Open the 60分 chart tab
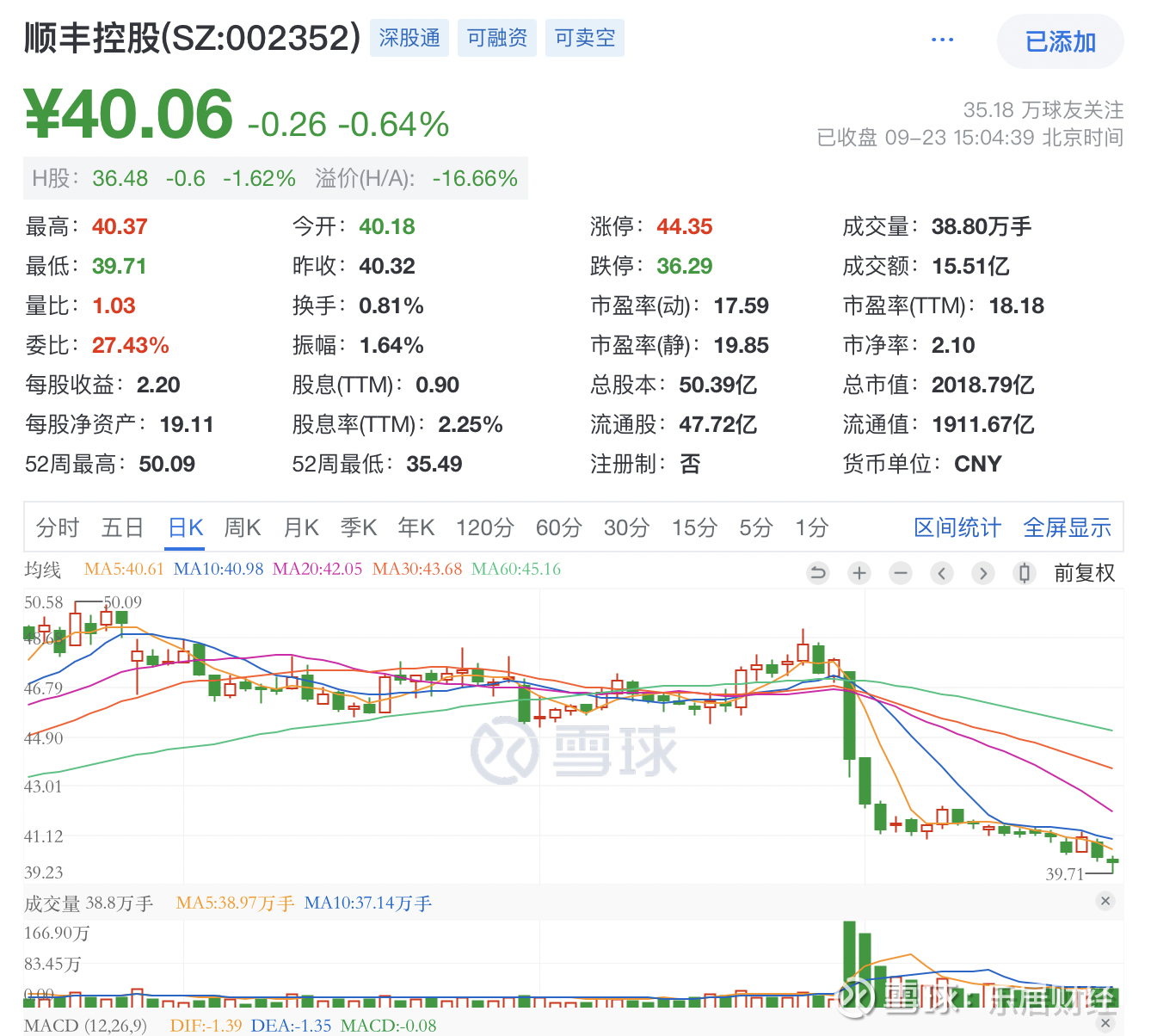Image resolution: width=1151 pixels, height=1036 pixels. [x=559, y=527]
